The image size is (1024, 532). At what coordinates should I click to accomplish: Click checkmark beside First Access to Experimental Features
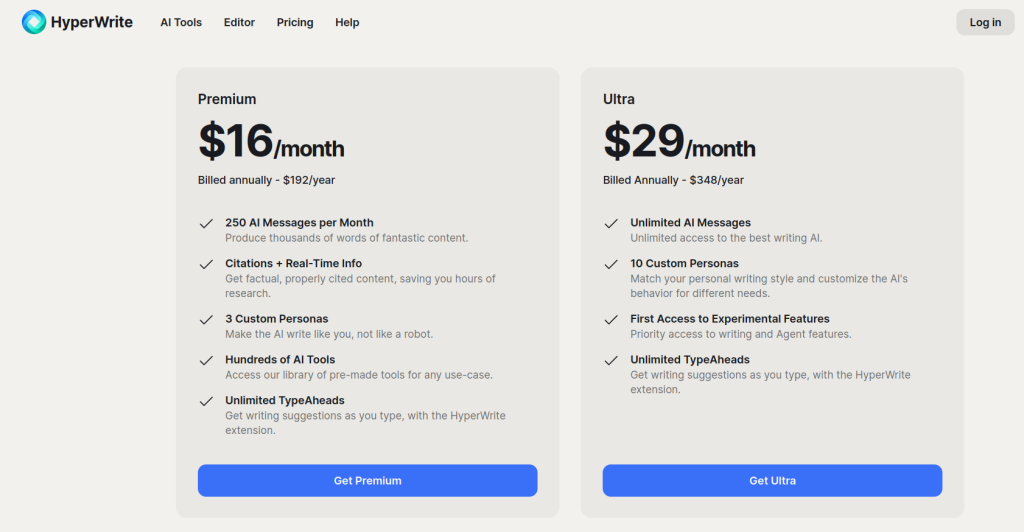[611, 320]
